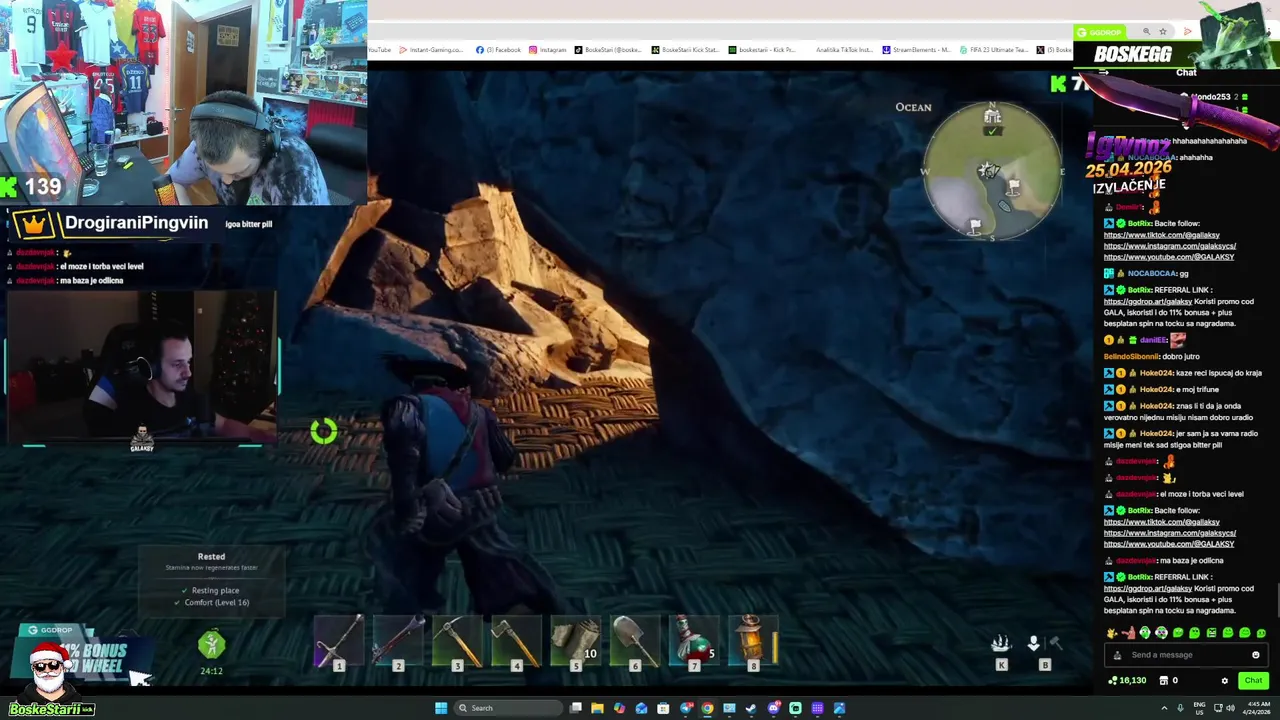Select hotbar slot 7 red potion
Screen dimensions: 1280x720
[694, 642]
